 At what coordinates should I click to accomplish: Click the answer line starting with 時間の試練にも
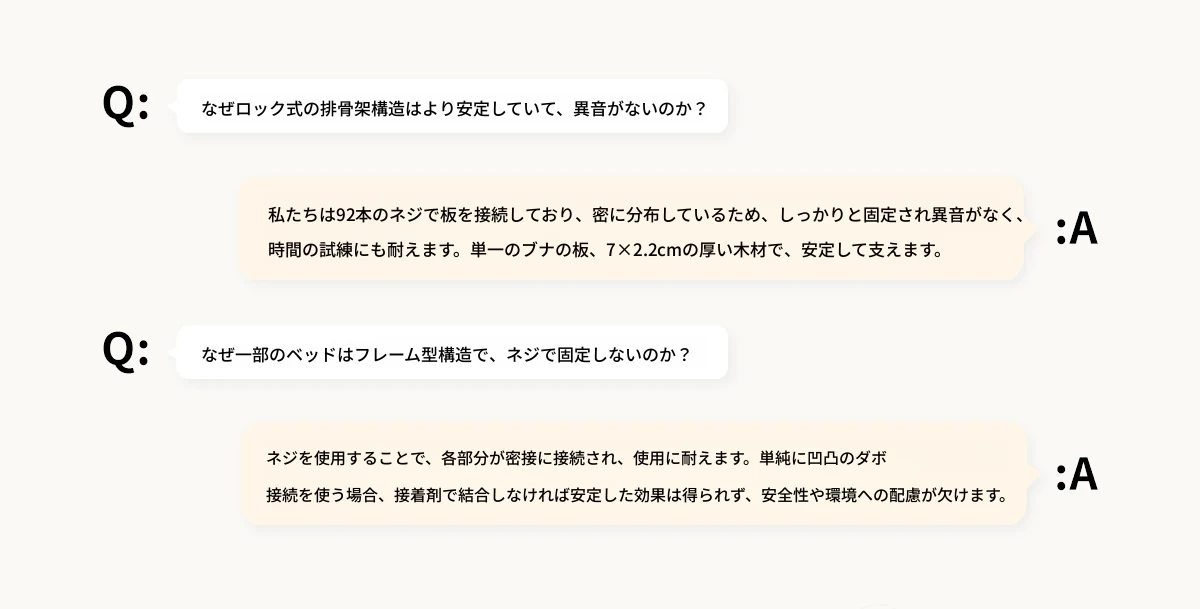point(606,250)
